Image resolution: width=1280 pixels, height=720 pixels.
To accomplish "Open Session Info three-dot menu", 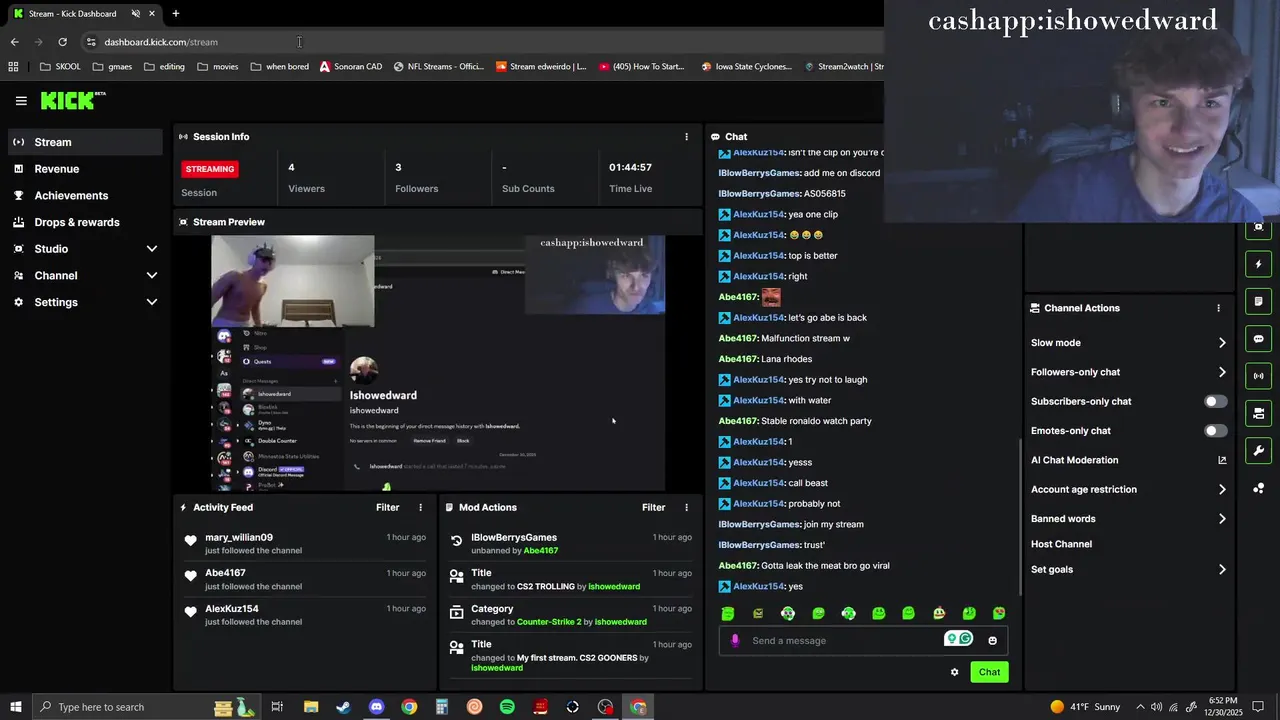I will (686, 137).
